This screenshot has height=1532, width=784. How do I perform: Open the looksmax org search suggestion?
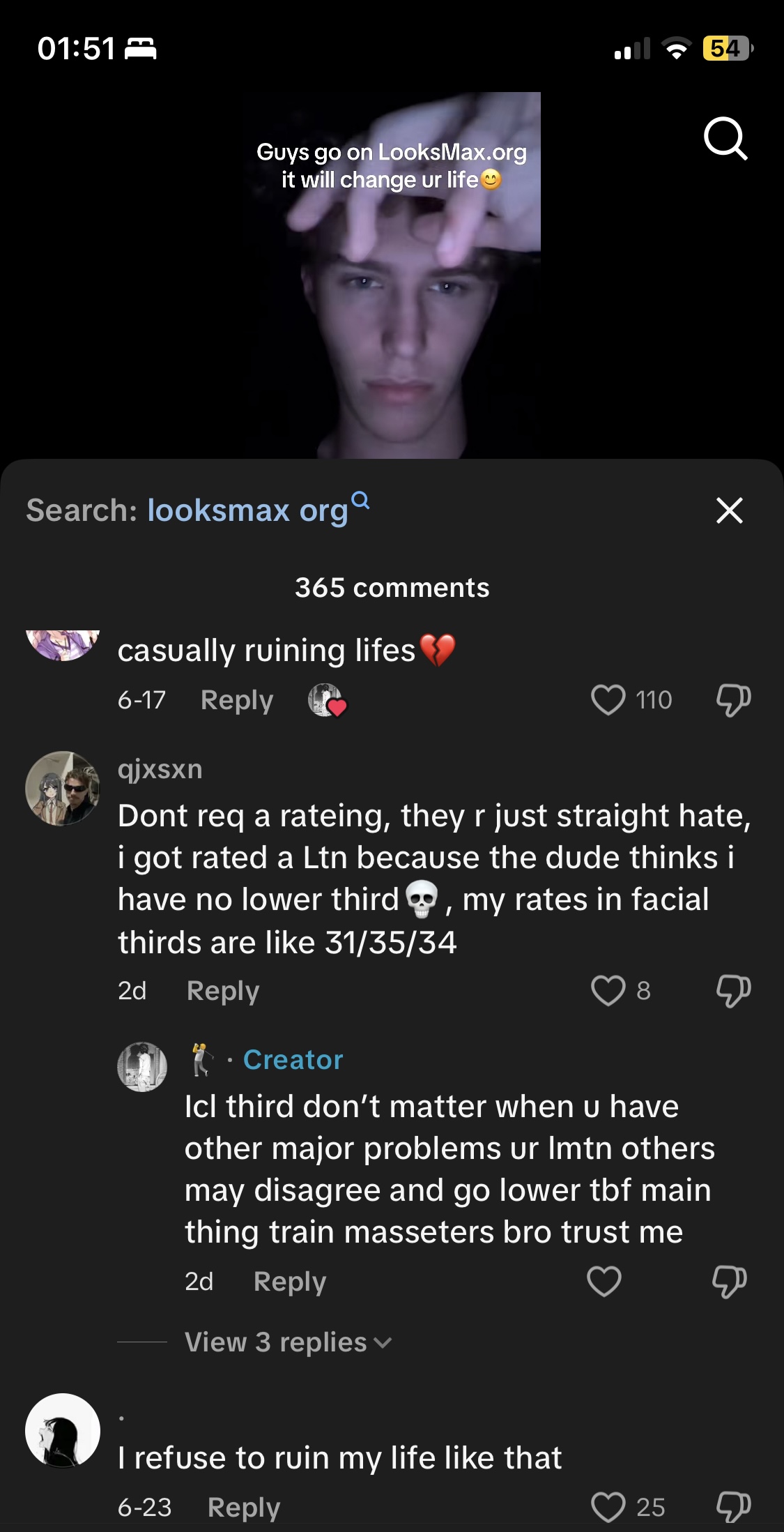(259, 510)
